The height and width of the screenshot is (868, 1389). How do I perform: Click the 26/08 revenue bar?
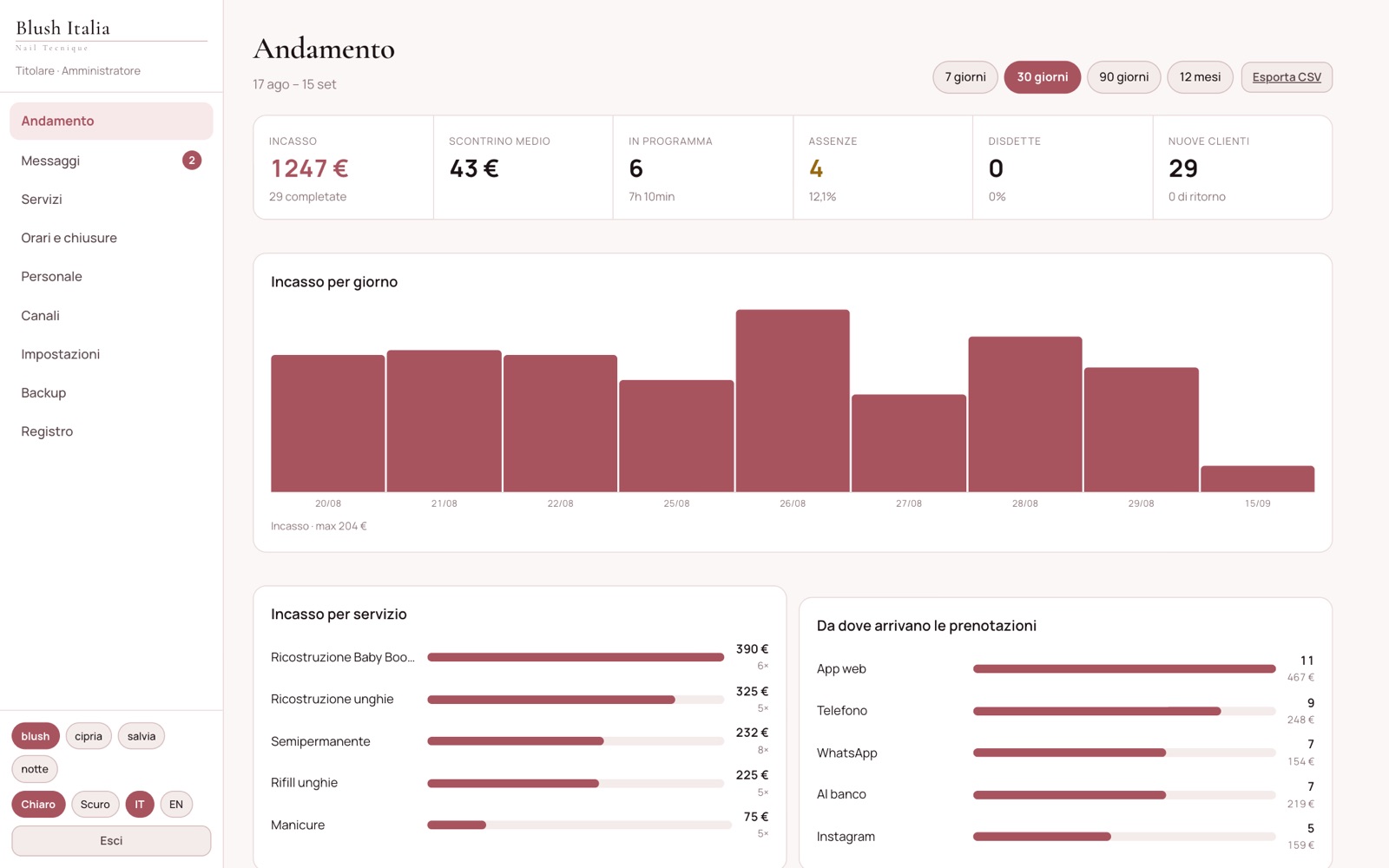793,401
